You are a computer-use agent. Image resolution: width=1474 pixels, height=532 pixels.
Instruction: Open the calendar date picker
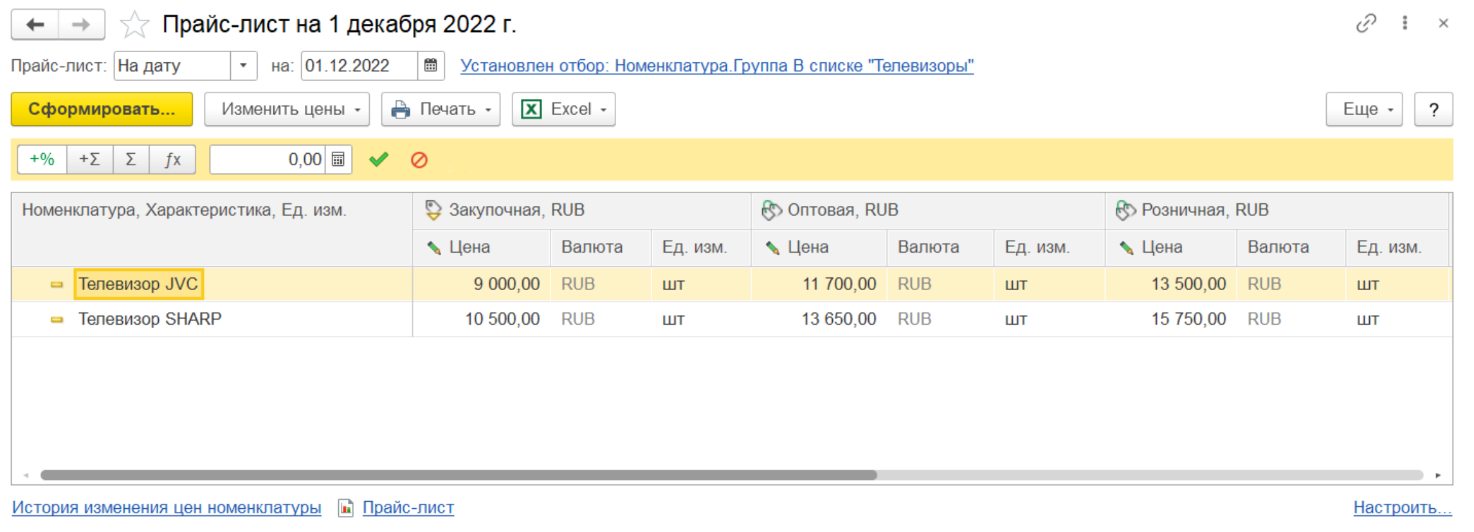click(x=431, y=66)
